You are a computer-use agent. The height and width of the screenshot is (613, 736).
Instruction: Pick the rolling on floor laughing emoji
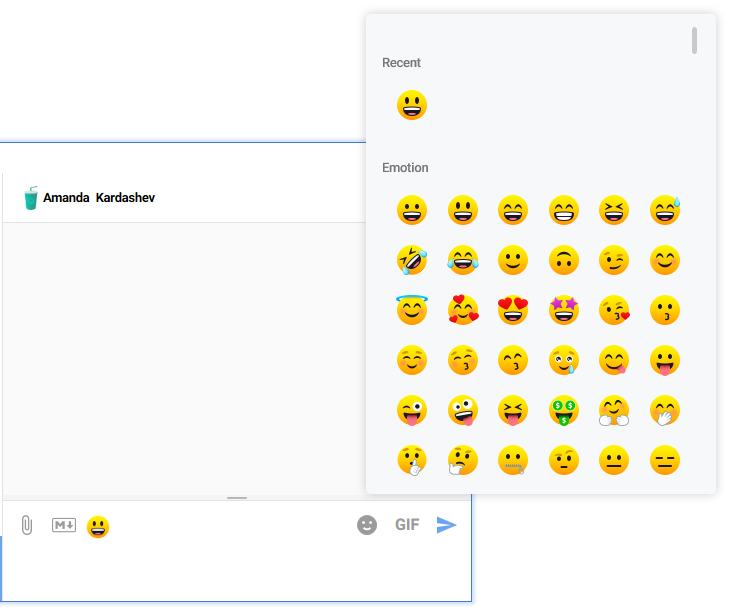click(x=412, y=260)
